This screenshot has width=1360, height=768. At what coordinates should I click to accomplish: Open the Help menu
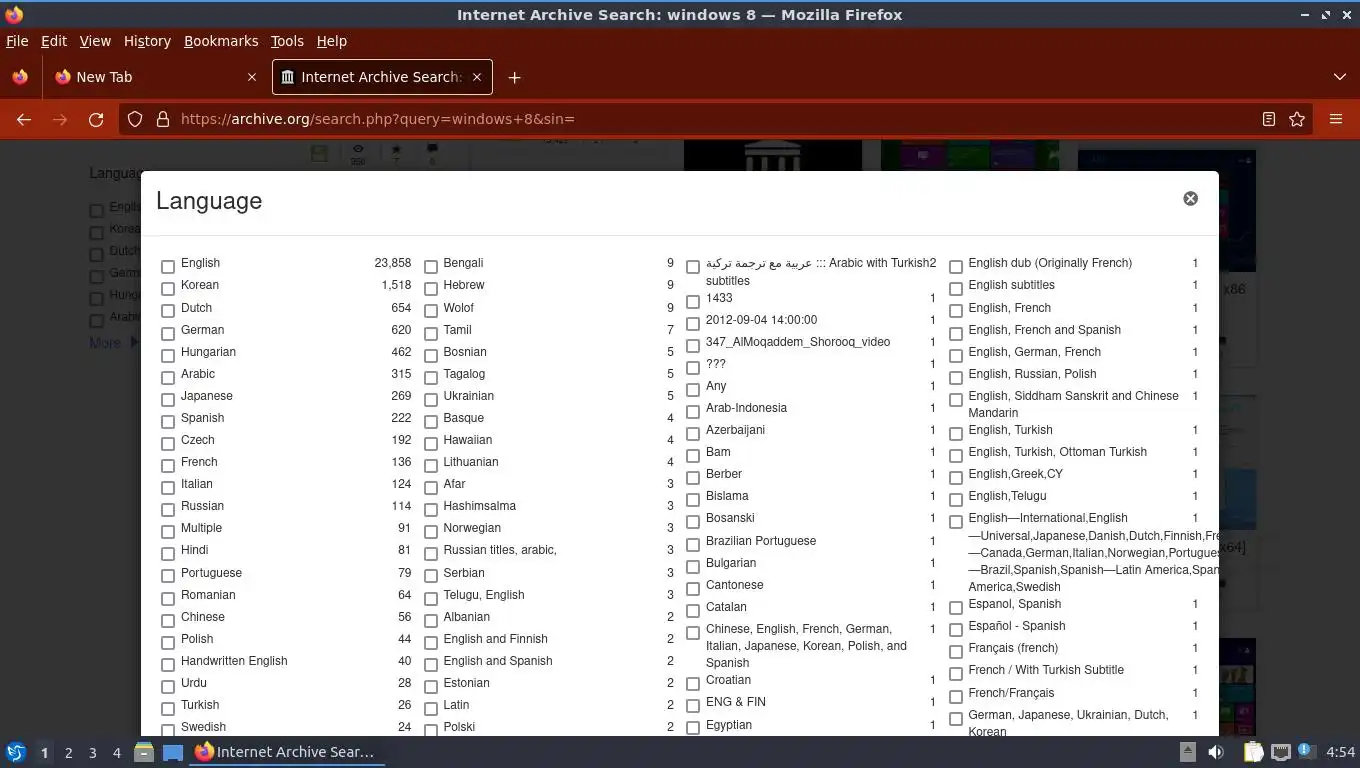[332, 41]
